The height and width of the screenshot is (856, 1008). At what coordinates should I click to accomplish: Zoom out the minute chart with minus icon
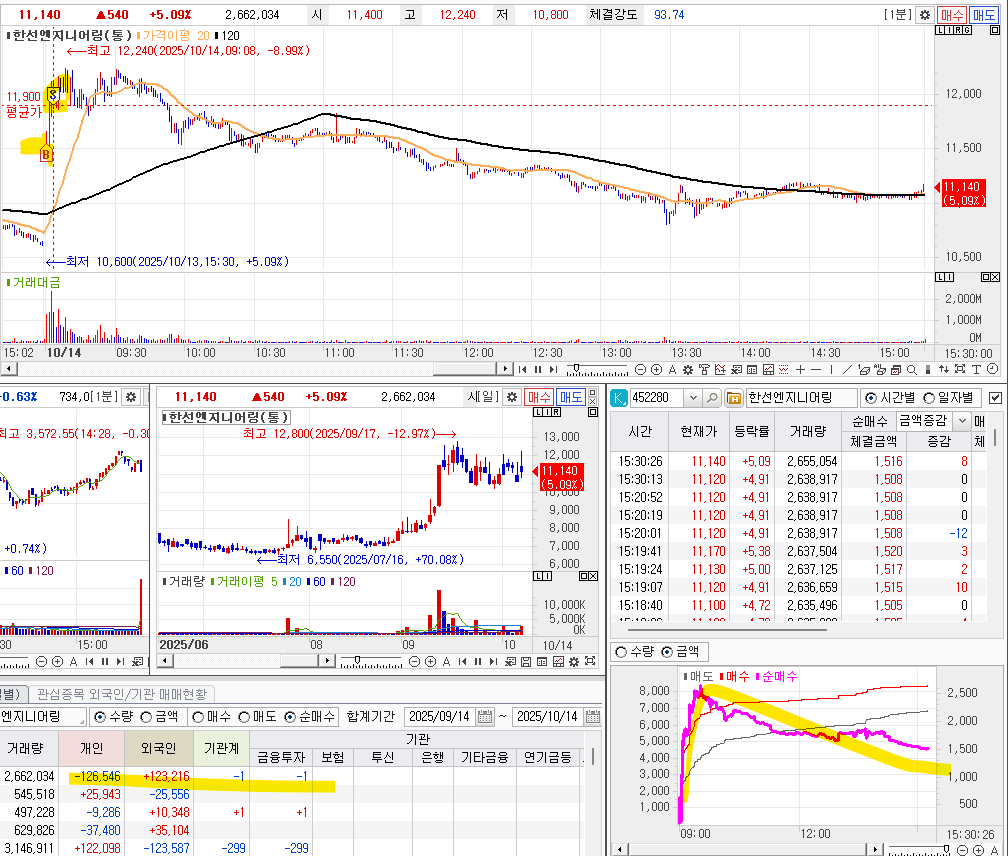(640, 370)
